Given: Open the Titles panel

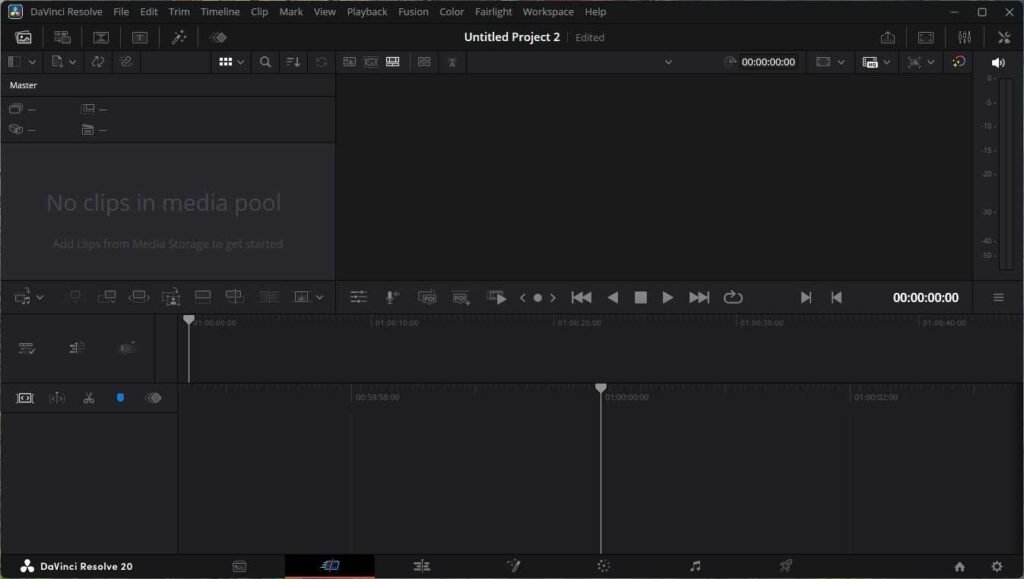Looking at the screenshot, I should click(x=141, y=37).
